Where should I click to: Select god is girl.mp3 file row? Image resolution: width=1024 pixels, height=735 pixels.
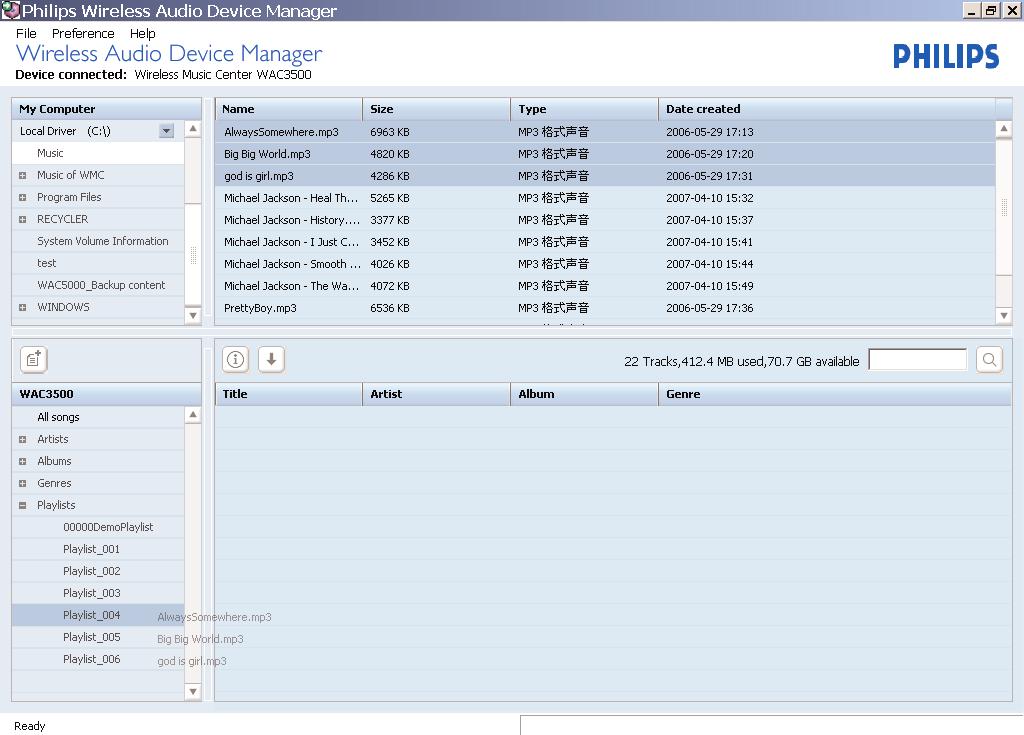(x=605, y=176)
